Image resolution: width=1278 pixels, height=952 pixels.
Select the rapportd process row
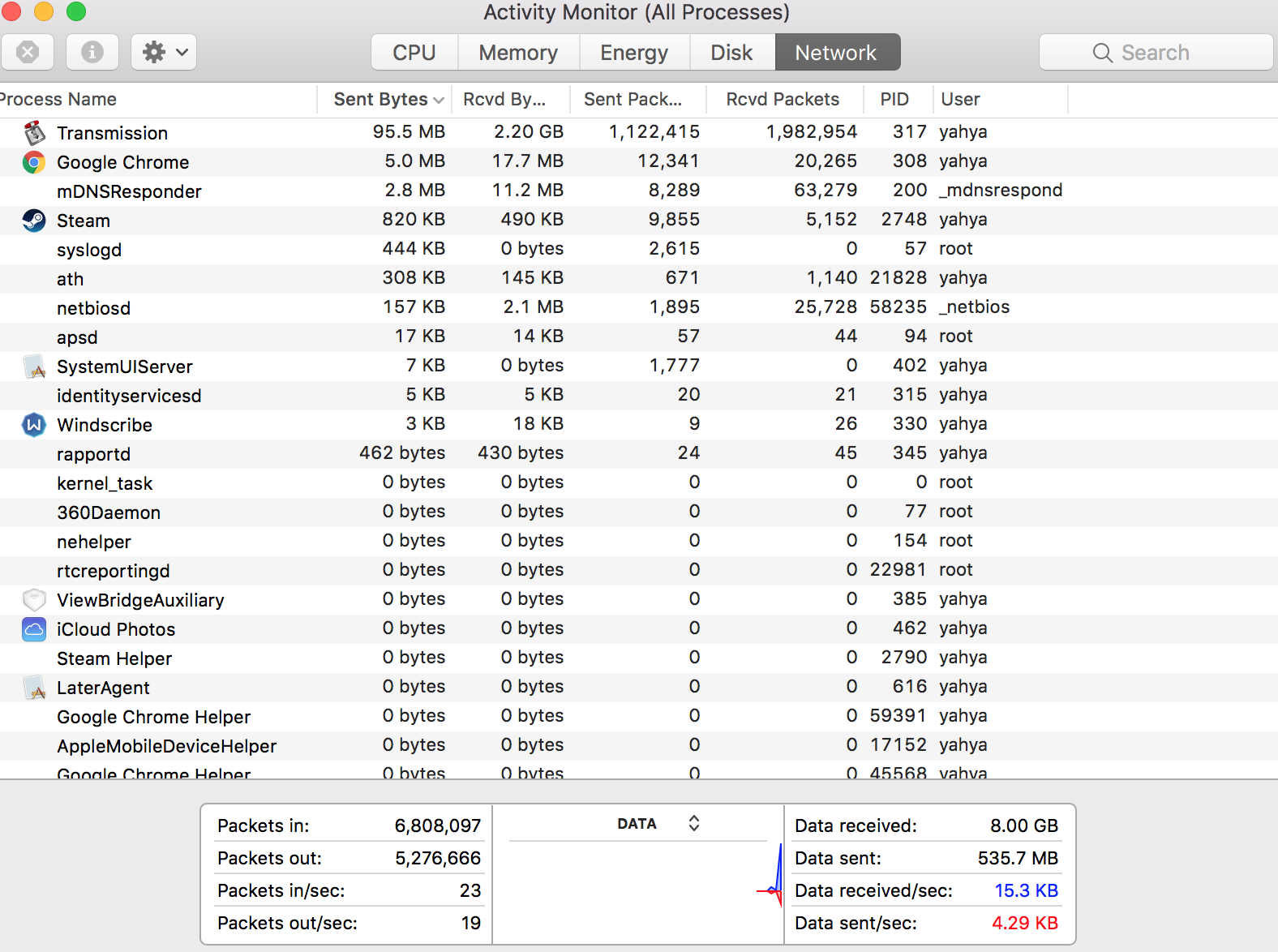coord(639,454)
